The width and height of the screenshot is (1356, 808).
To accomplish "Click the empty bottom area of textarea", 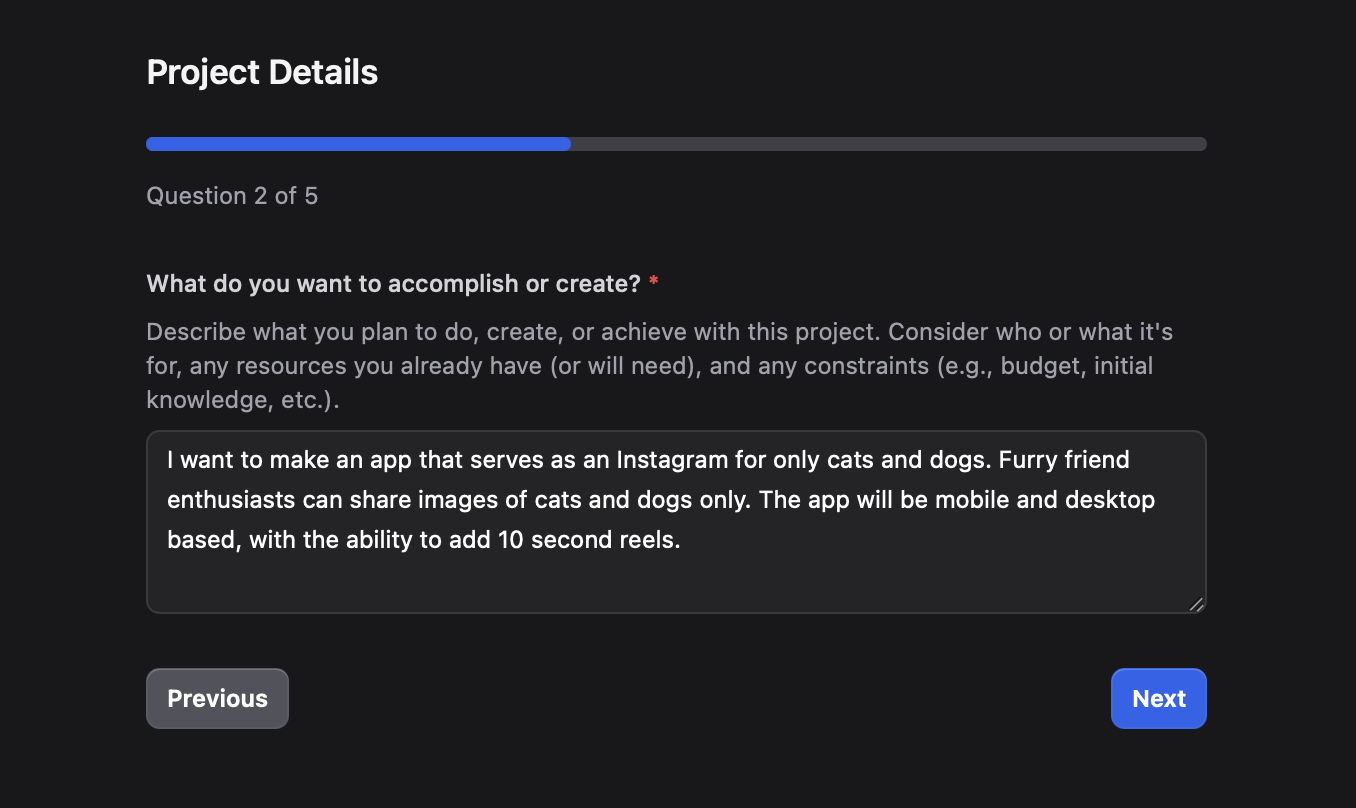I will pyautogui.click(x=676, y=585).
